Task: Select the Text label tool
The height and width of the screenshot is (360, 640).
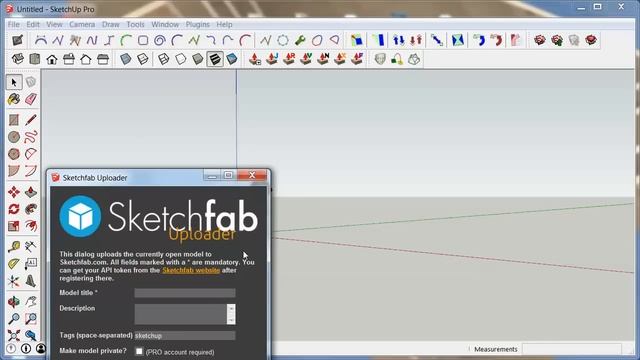Action: tap(31, 264)
